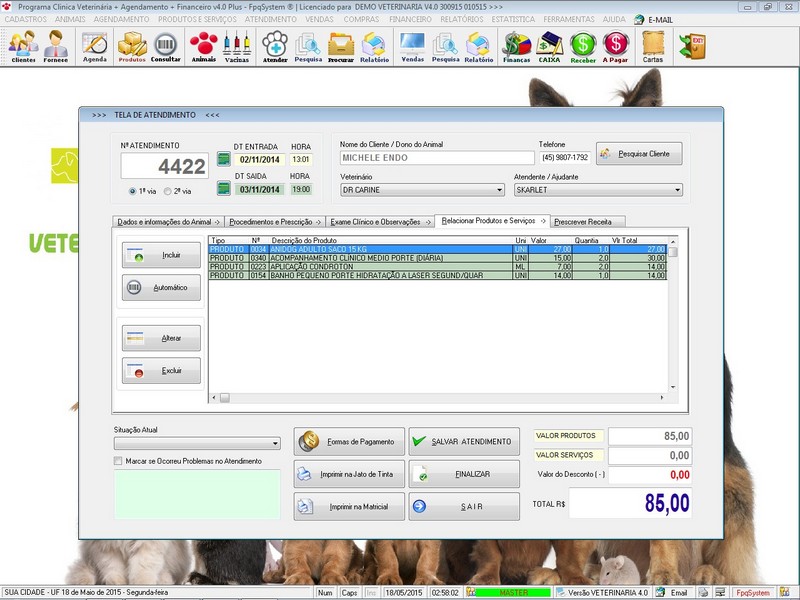Image resolution: width=800 pixels, height=600 pixels.
Task: Open the Clientes toolbar icon
Action: (x=23, y=46)
